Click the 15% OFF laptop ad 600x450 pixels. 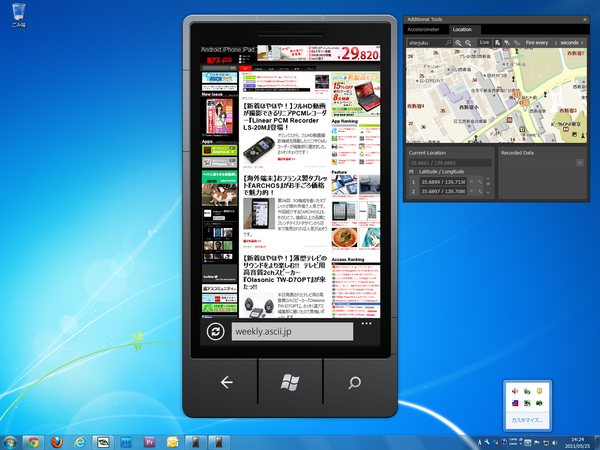(x=355, y=95)
